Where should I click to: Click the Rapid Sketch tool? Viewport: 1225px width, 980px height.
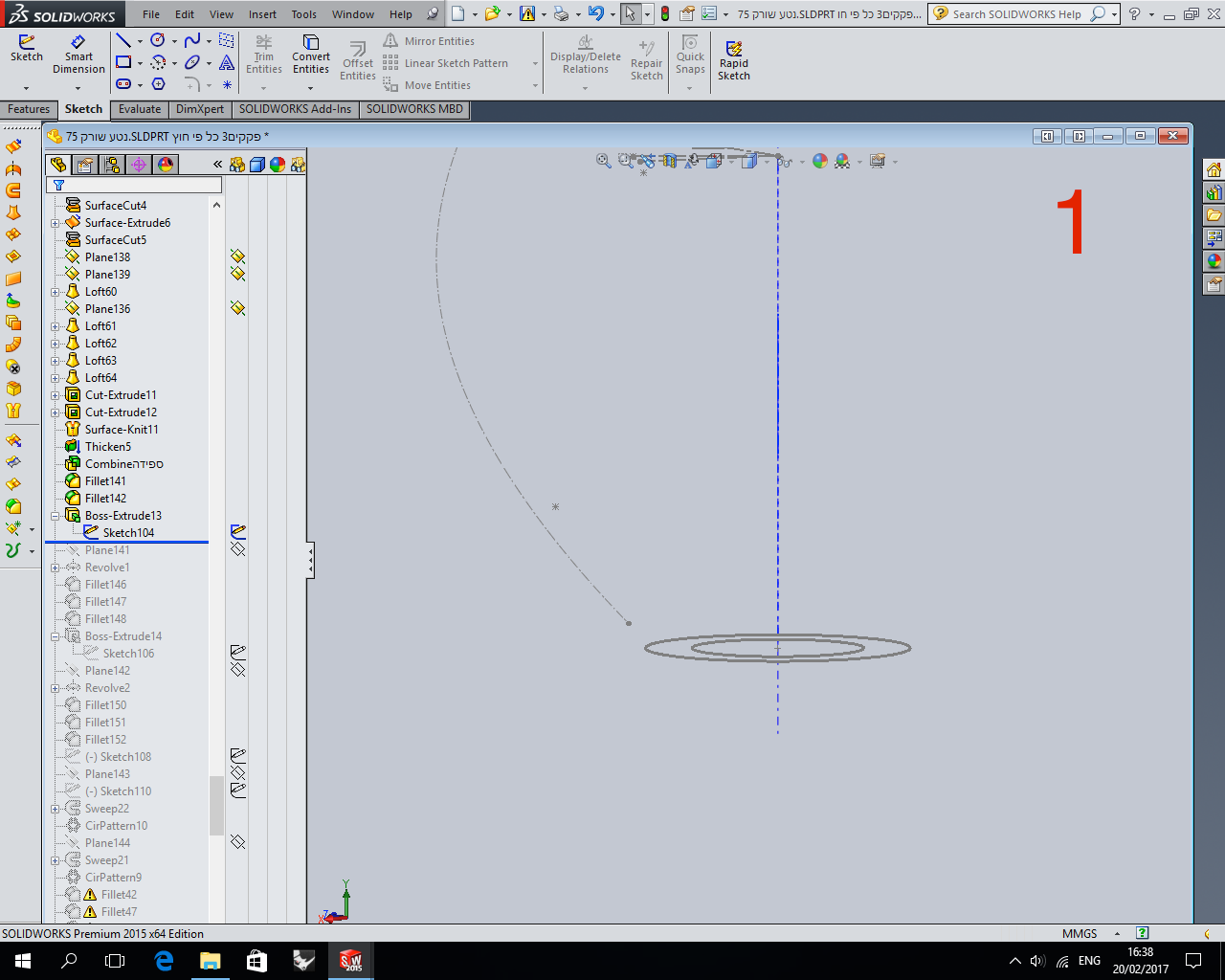734,60
